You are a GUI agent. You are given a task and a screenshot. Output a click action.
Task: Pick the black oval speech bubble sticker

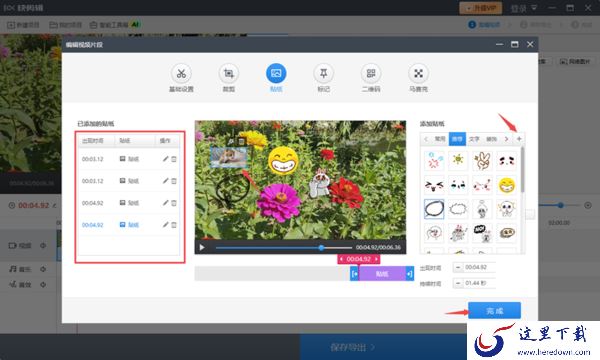coord(434,209)
